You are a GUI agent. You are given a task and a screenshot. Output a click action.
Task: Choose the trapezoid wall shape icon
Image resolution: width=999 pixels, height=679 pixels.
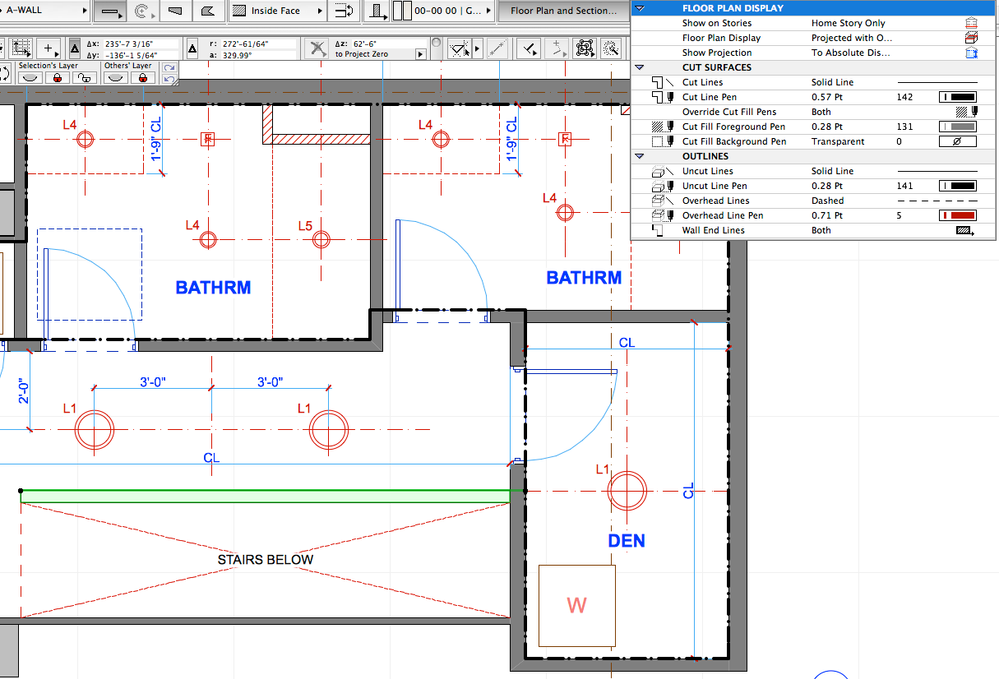tap(175, 11)
